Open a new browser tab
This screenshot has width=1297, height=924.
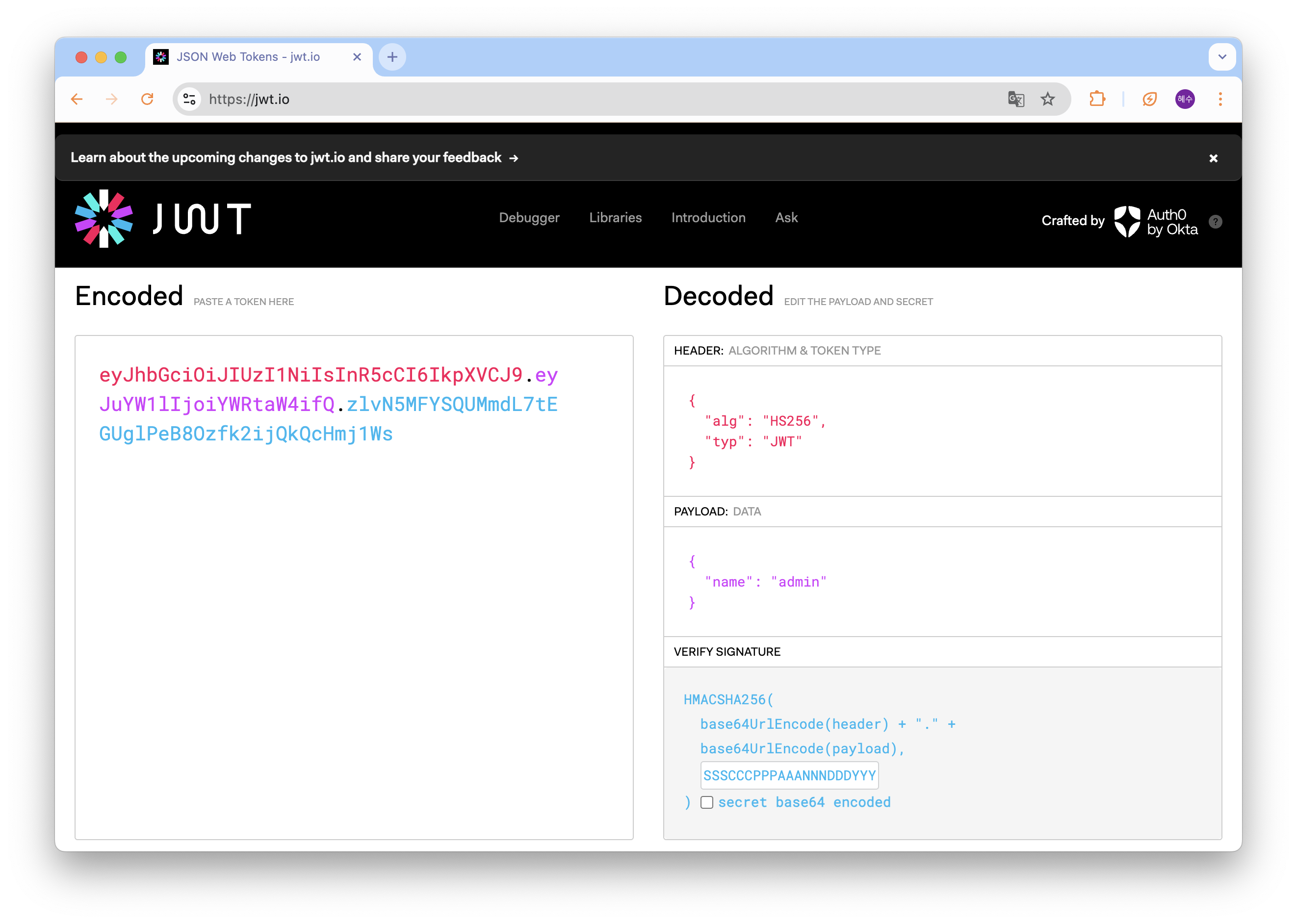click(392, 57)
